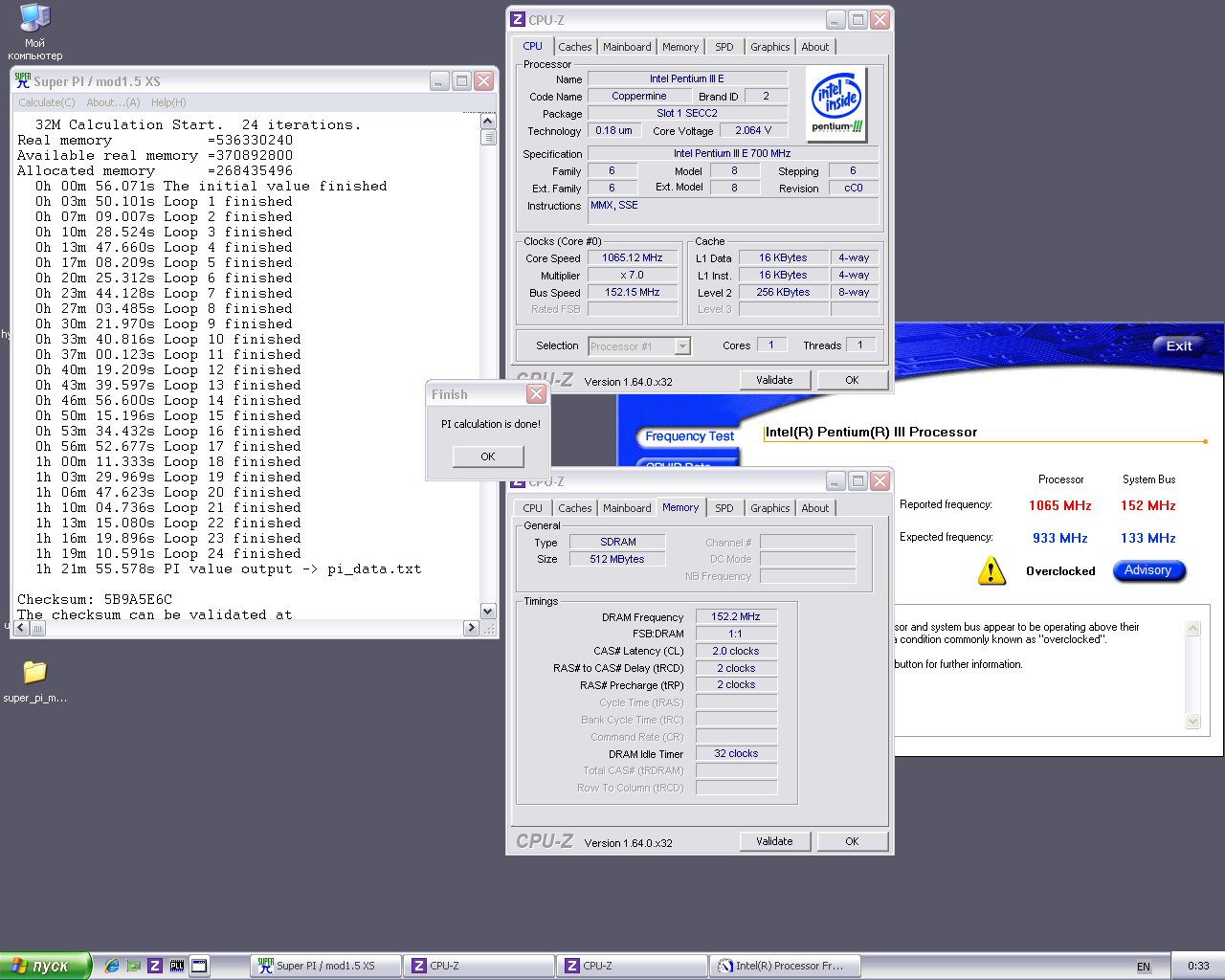Click Super PI vertical scrollbar down arrow
Viewport: 1225px width, 980px height.
tap(488, 612)
